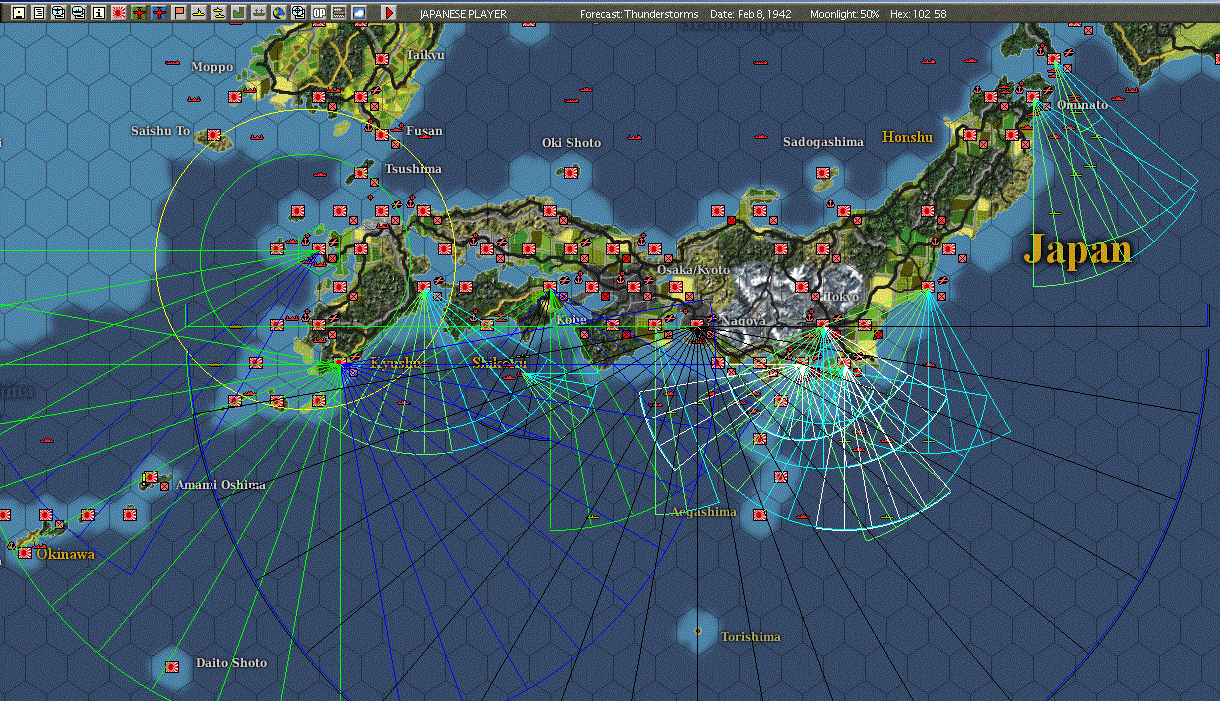Open the weather cloud icon
The image size is (1220, 701).
(x=358, y=13)
